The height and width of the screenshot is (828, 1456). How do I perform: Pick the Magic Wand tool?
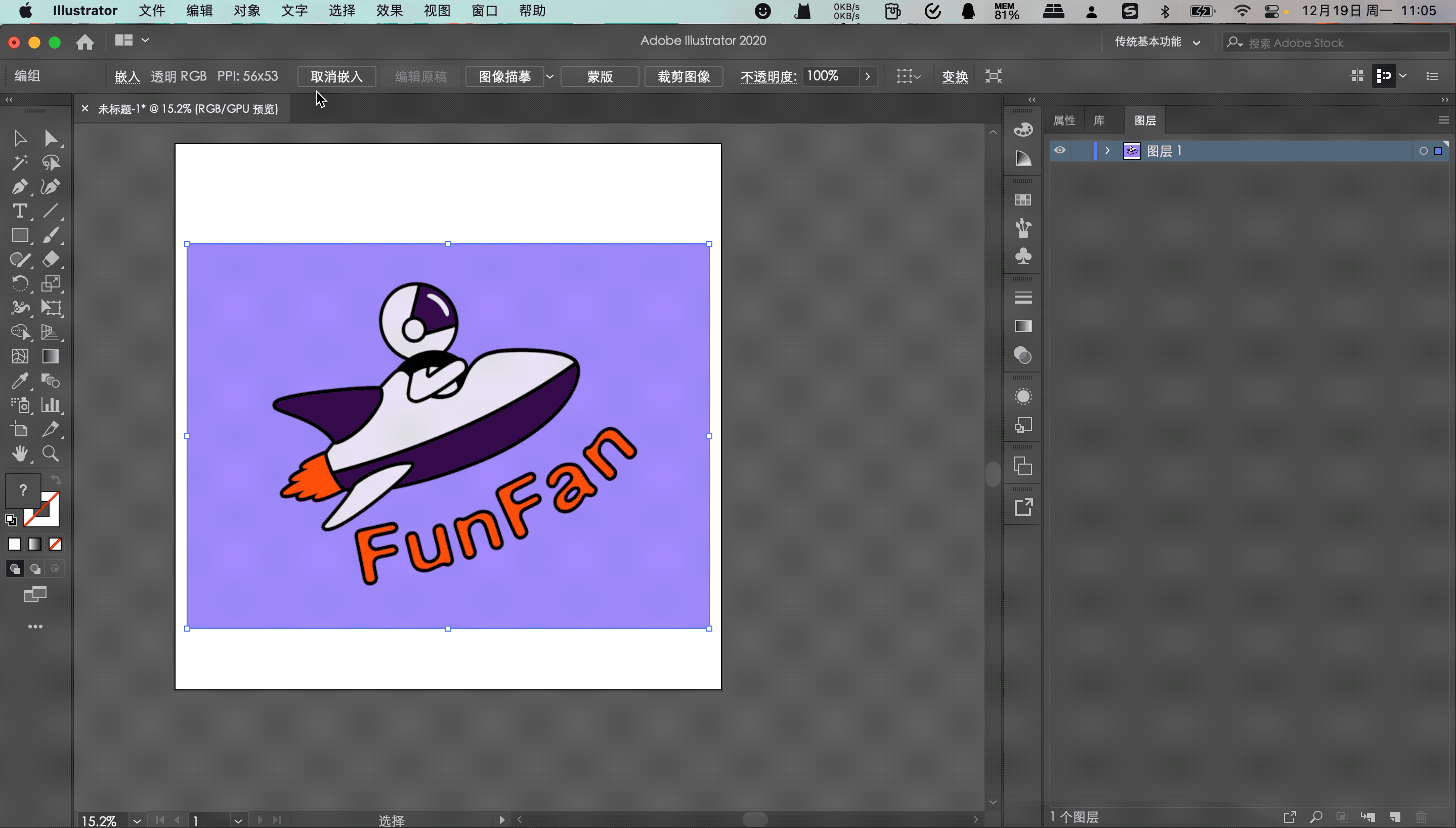pyautogui.click(x=19, y=163)
